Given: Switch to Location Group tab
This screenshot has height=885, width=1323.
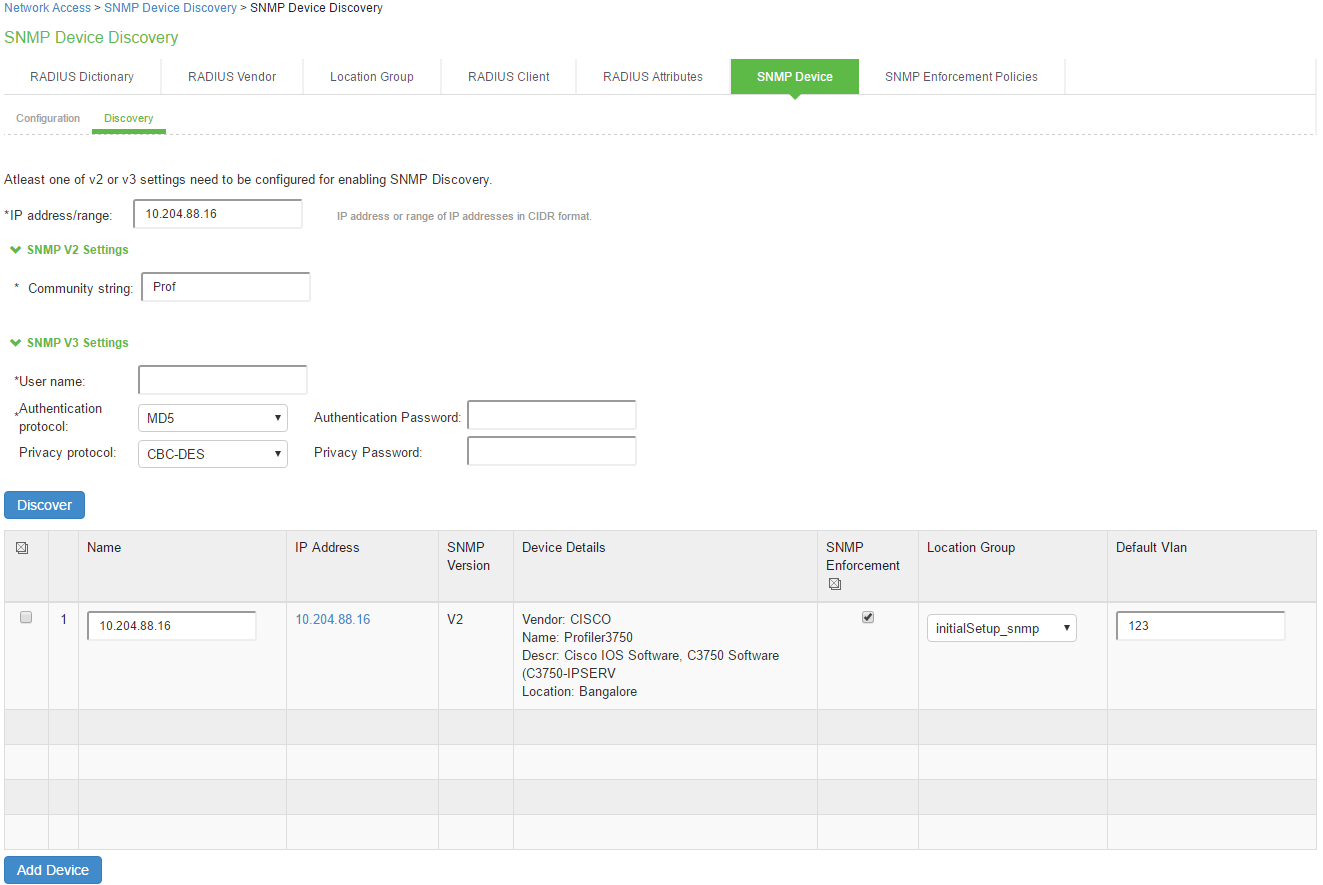Looking at the screenshot, I should (x=372, y=76).
